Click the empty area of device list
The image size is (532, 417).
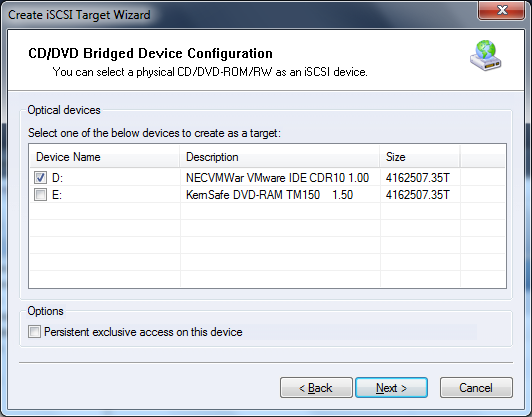[267, 245]
